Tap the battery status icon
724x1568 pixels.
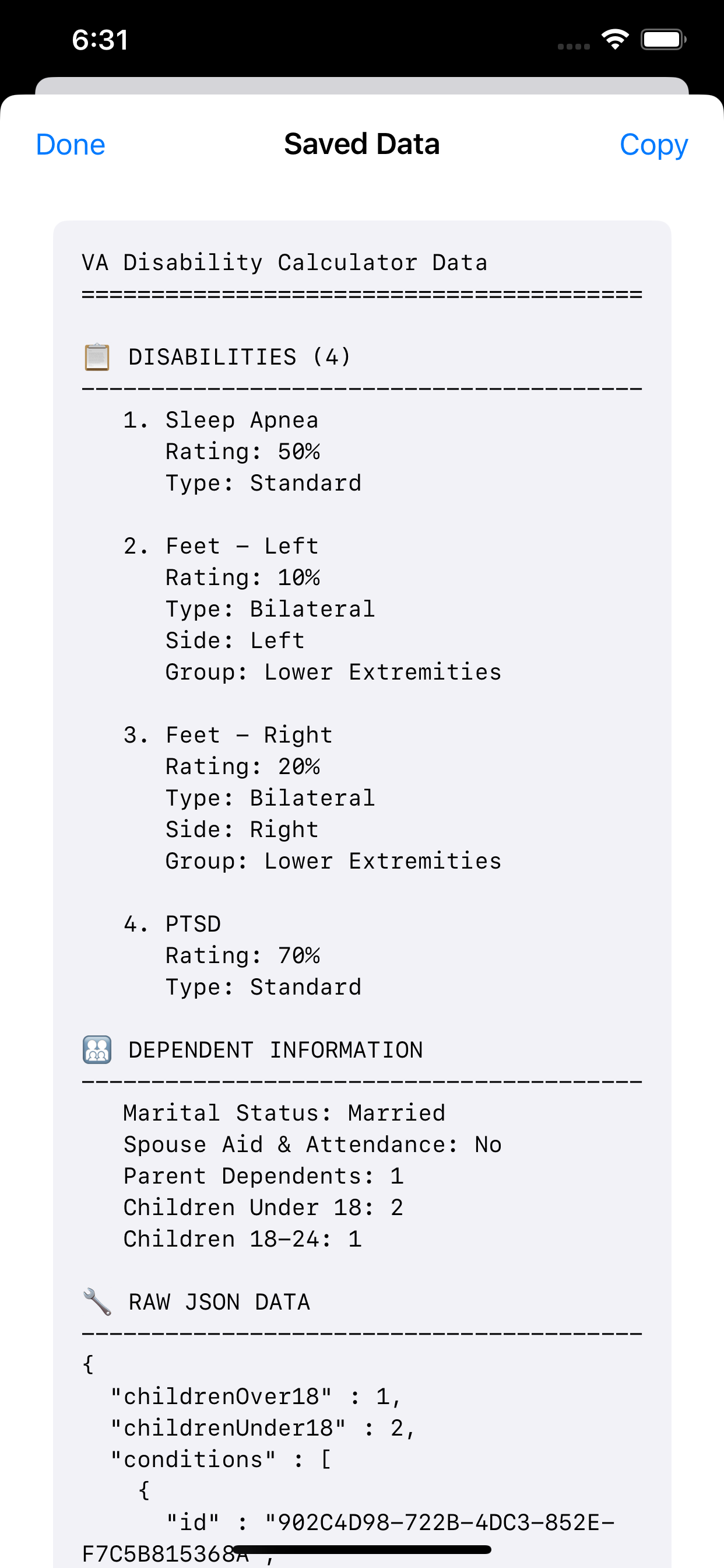click(x=663, y=40)
